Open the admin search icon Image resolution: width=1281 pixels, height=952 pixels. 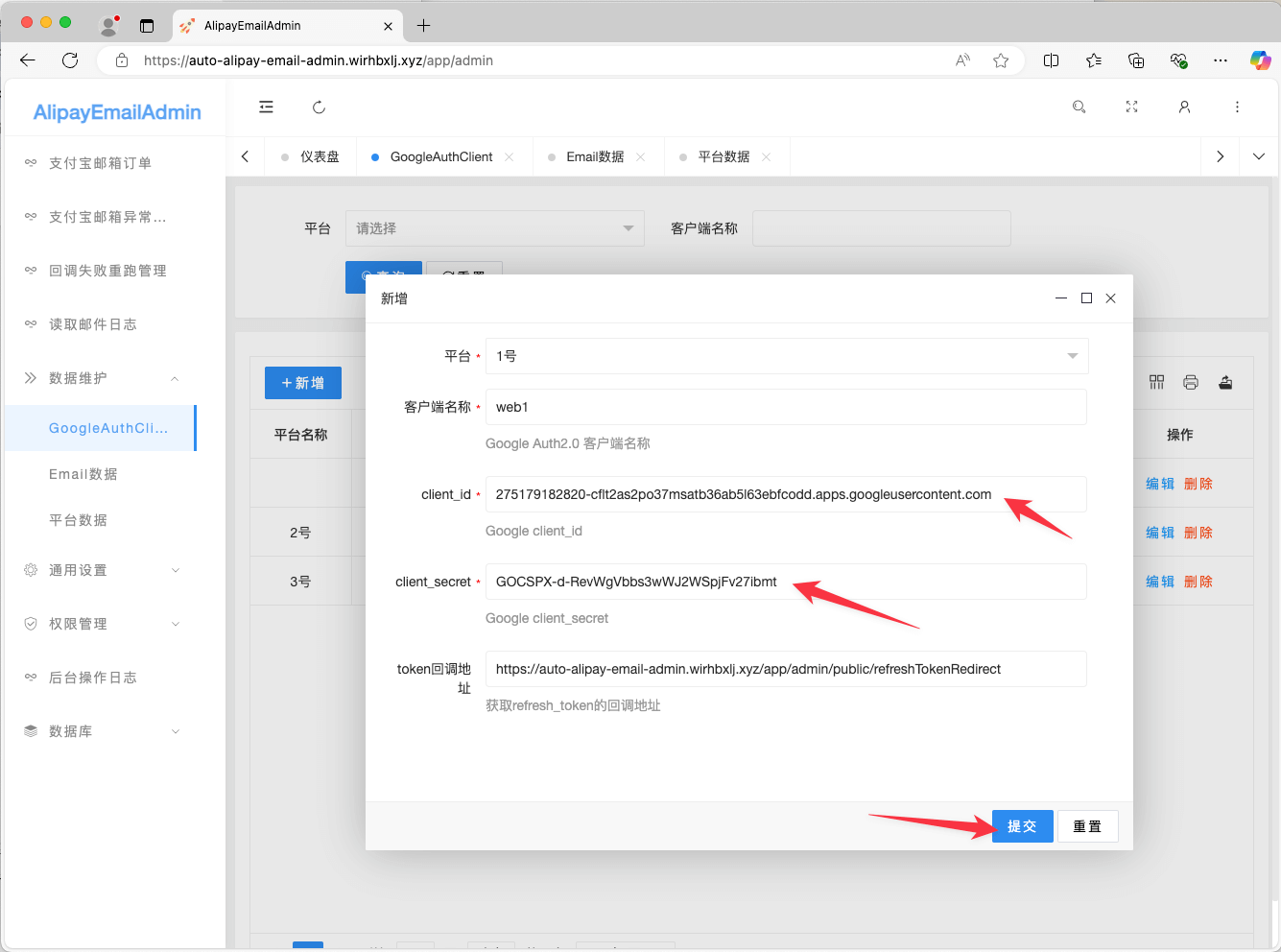pos(1079,107)
